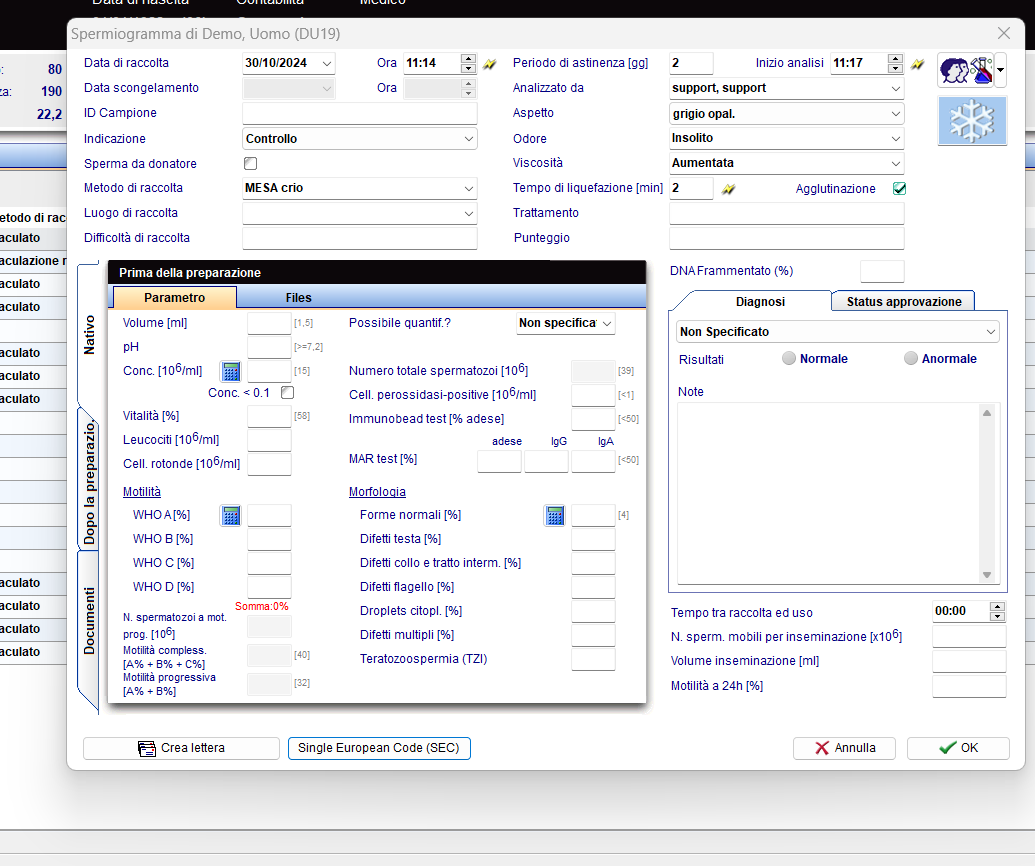Open the patient couple lab icon button
Viewport: 1035px width, 866px height.
pyautogui.click(x=966, y=70)
